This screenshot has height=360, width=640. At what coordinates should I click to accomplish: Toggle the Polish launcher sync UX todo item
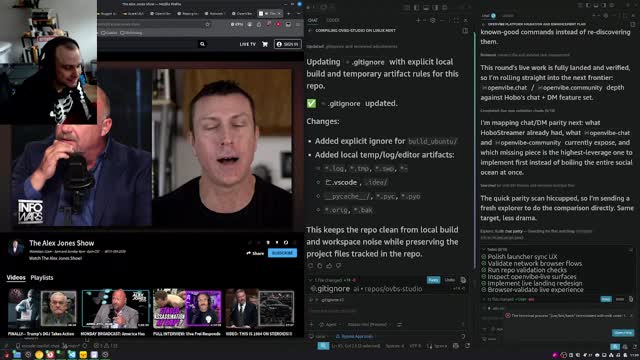(484, 257)
